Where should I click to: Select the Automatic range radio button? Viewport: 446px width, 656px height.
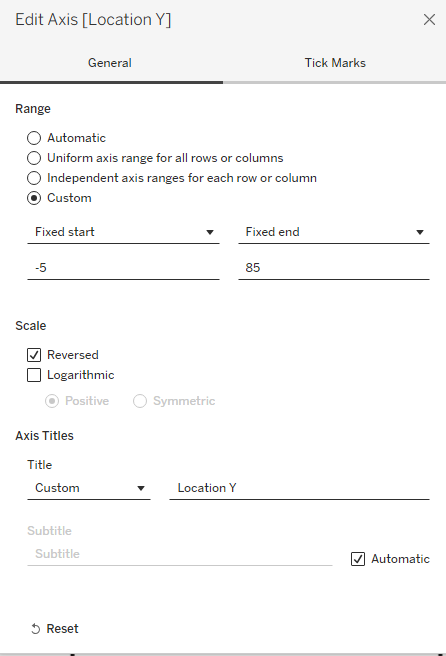click(34, 138)
